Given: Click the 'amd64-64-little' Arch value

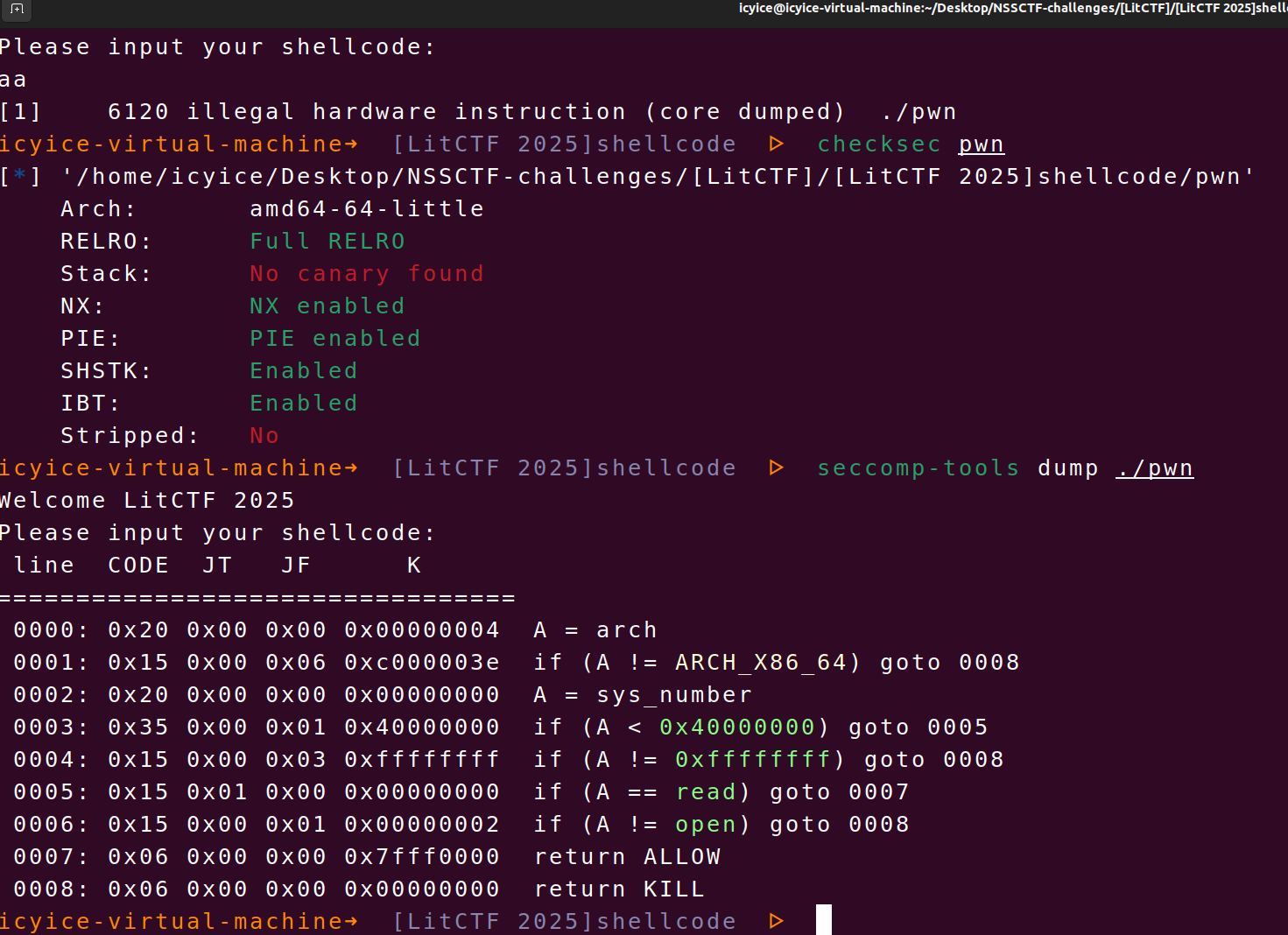Looking at the screenshot, I should pos(366,208).
